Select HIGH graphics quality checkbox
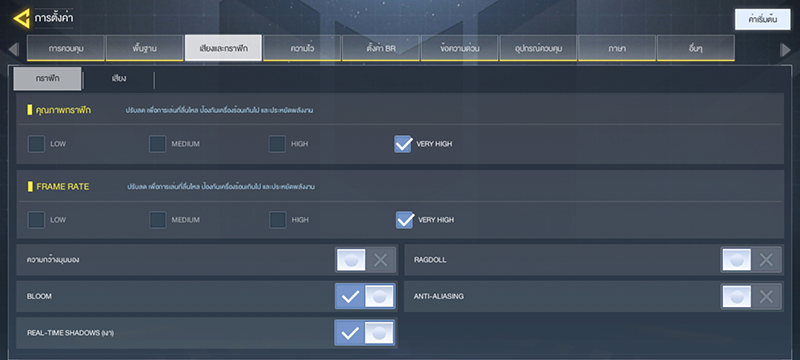This screenshot has height=360, width=800. click(x=277, y=144)
